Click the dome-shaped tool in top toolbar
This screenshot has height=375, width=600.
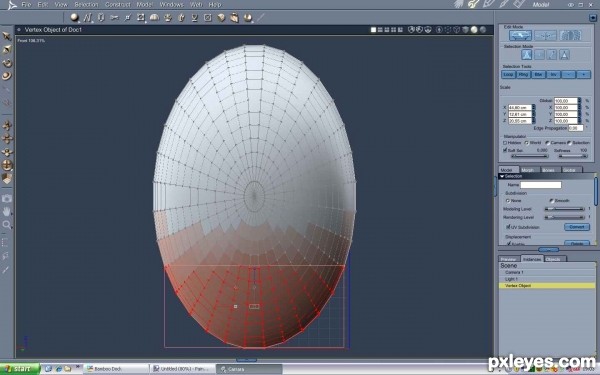click(x=154, y=17)
